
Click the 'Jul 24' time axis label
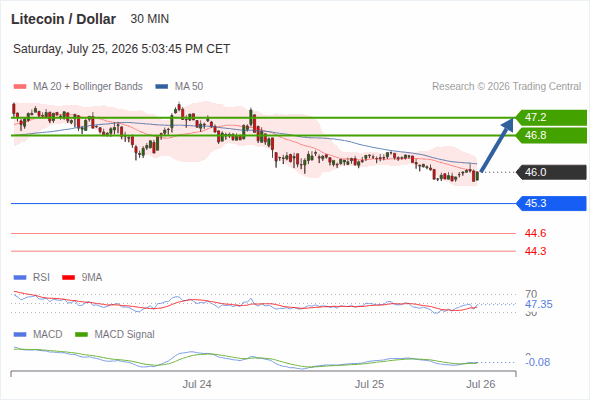[197, 384]
